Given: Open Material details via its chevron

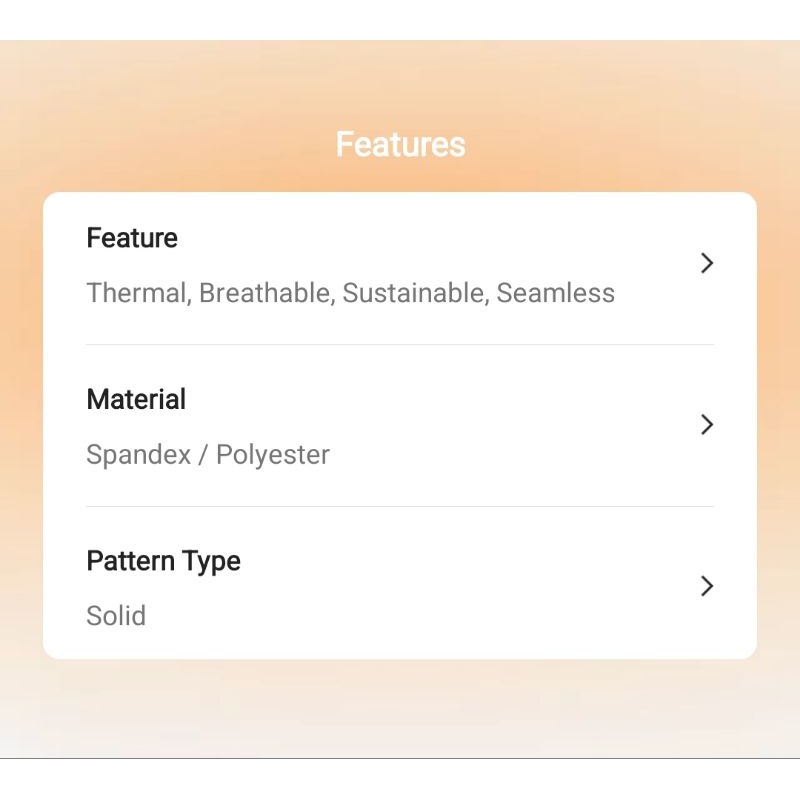Looking at the screenshot, I should tap(707, 425).
